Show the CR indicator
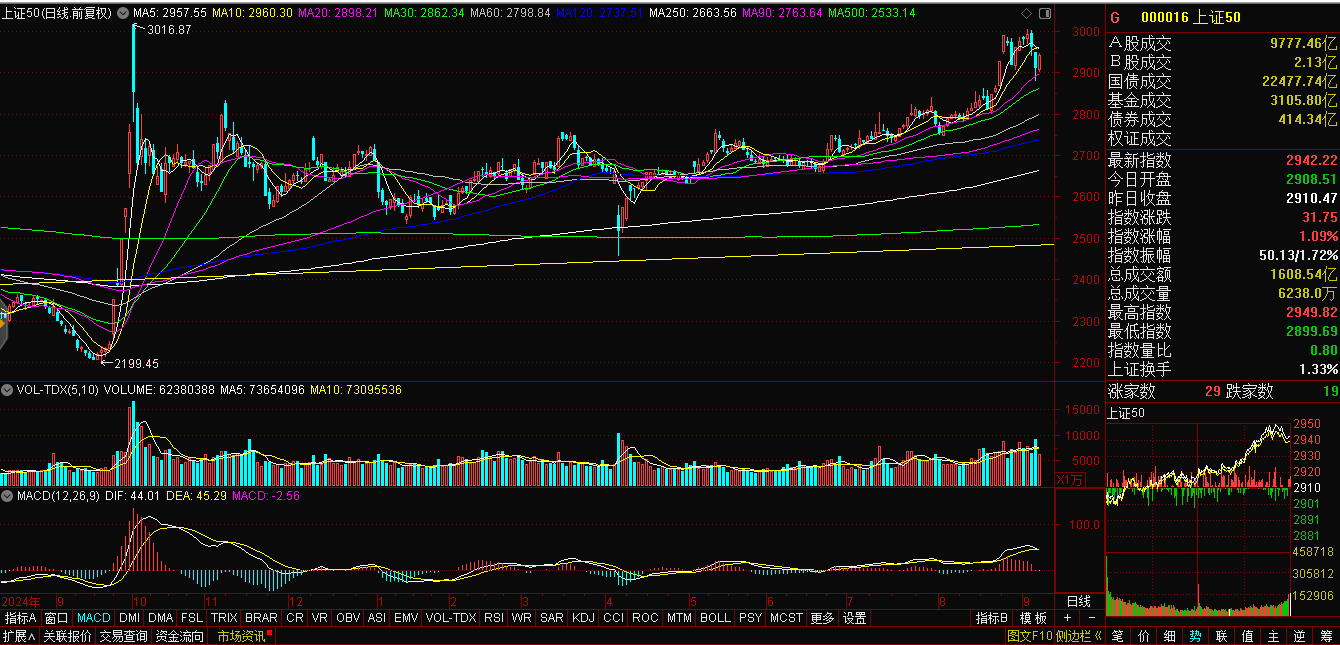 coord(294,618)
